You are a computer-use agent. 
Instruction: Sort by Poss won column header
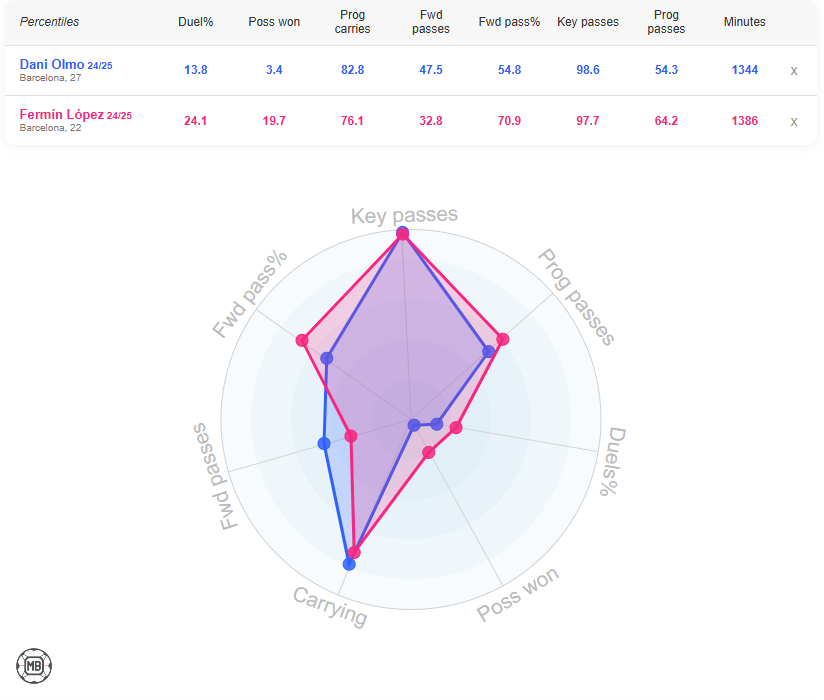click(x=274, y=22)
